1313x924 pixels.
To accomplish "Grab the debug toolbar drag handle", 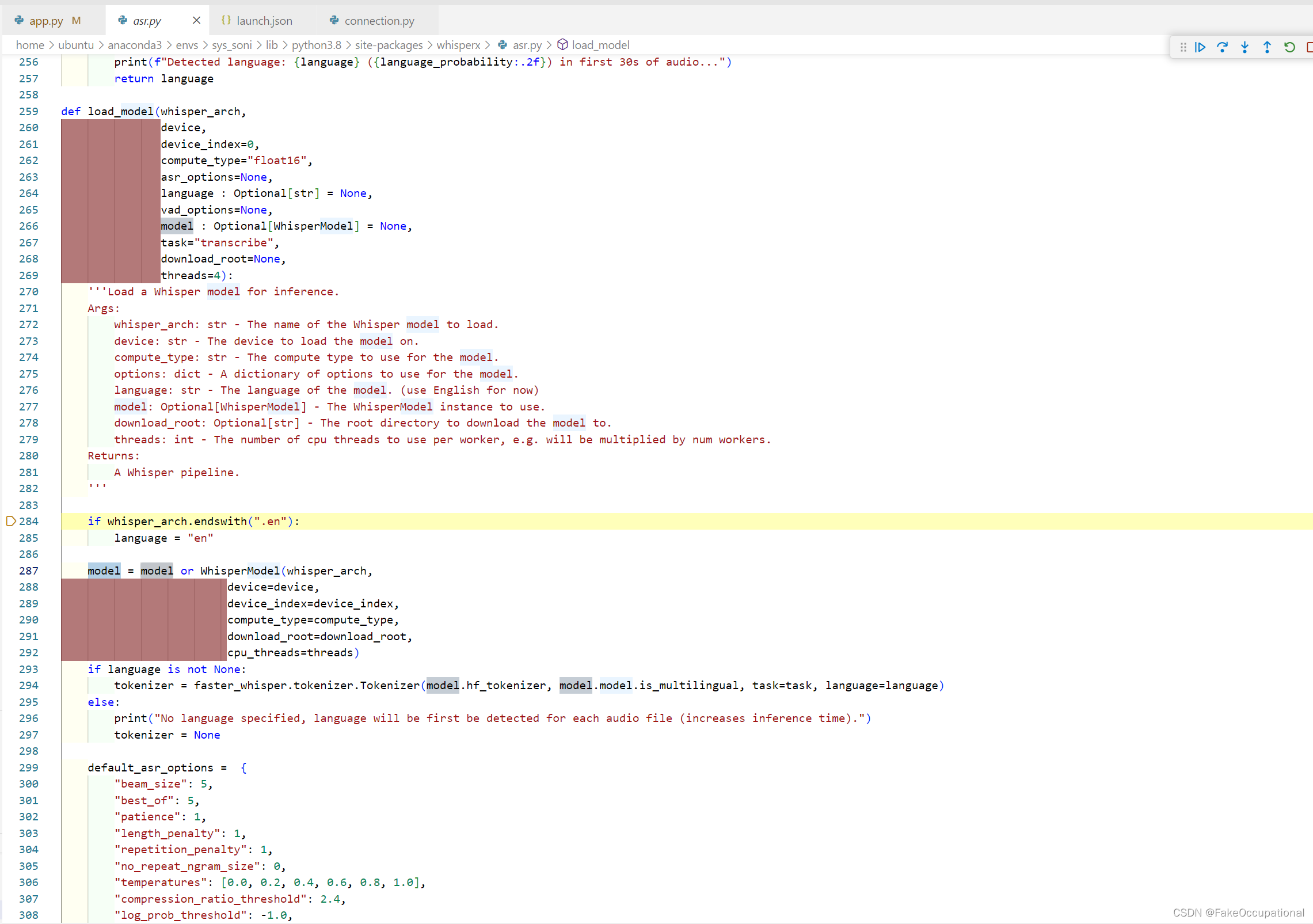I will (1183, 47).
